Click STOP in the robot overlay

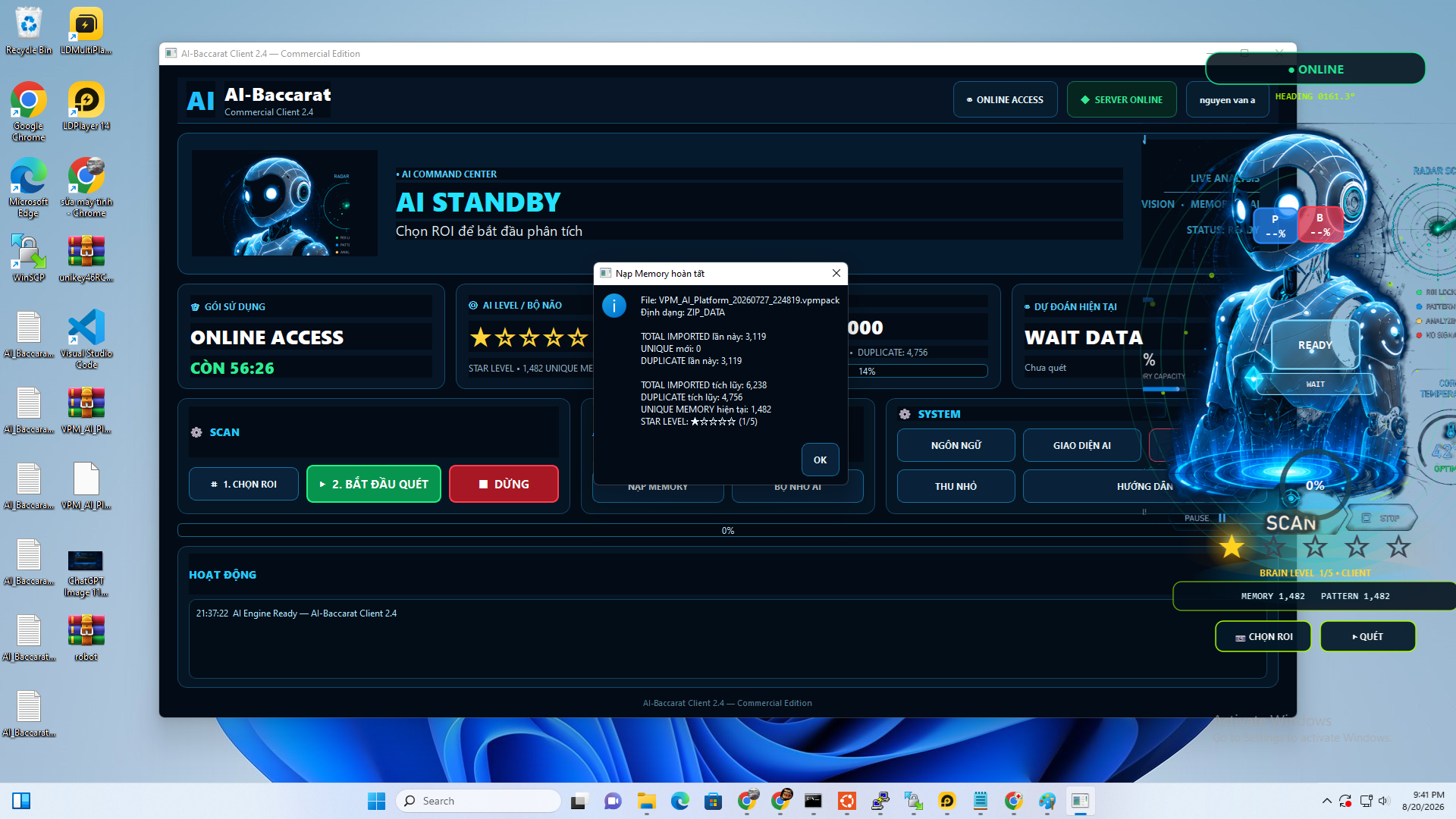(1382, 518)
